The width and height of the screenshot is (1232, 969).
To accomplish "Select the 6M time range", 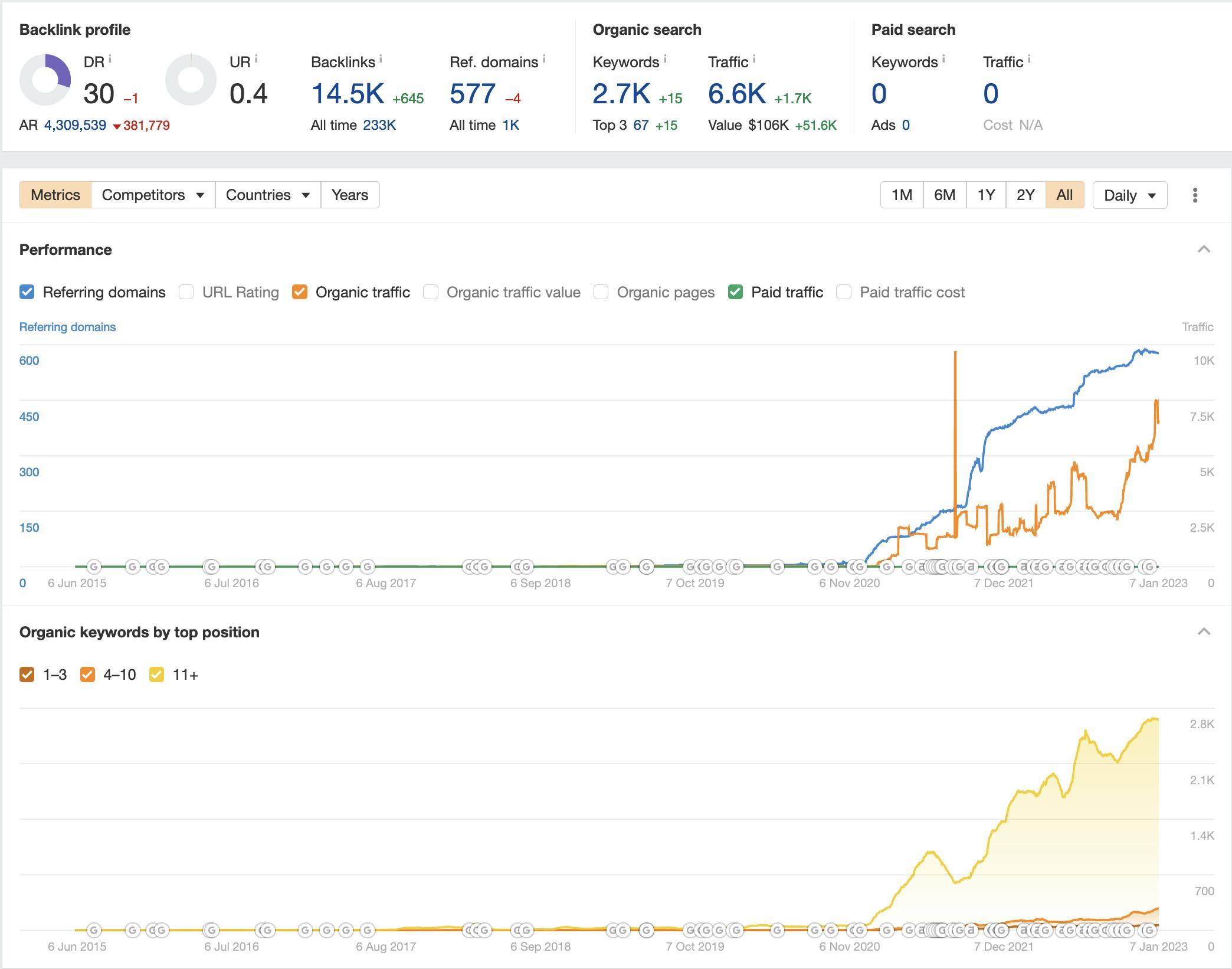I will [x=945, y=195].
